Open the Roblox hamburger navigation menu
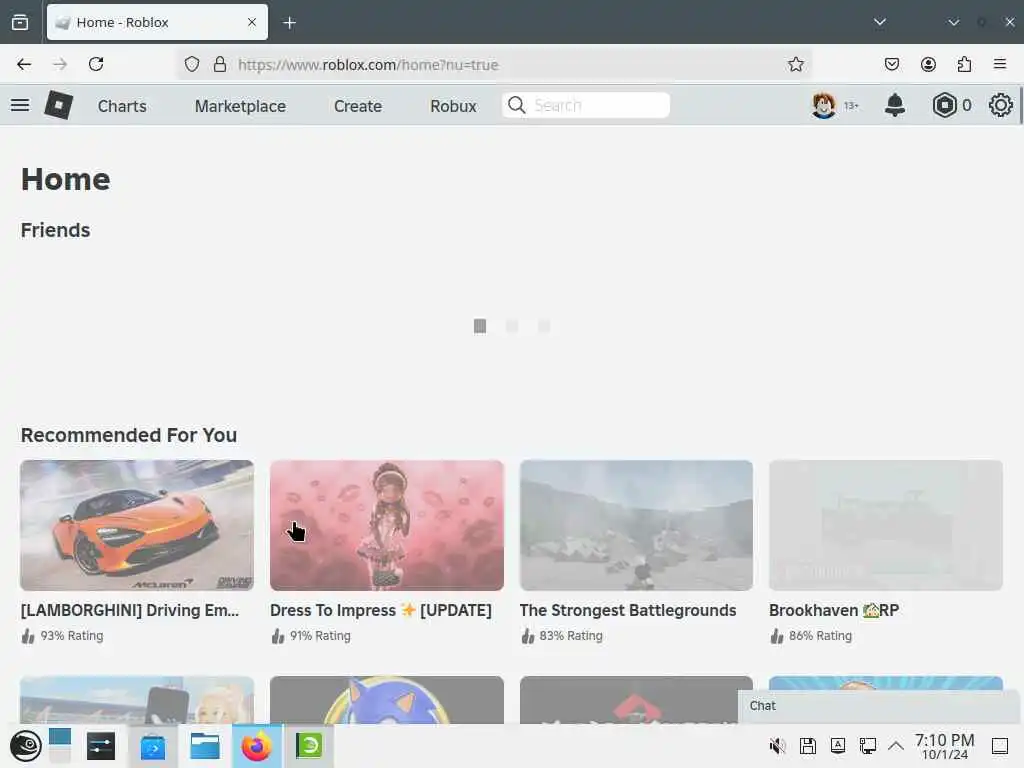The image size is (1024, 768). [20, 105]
